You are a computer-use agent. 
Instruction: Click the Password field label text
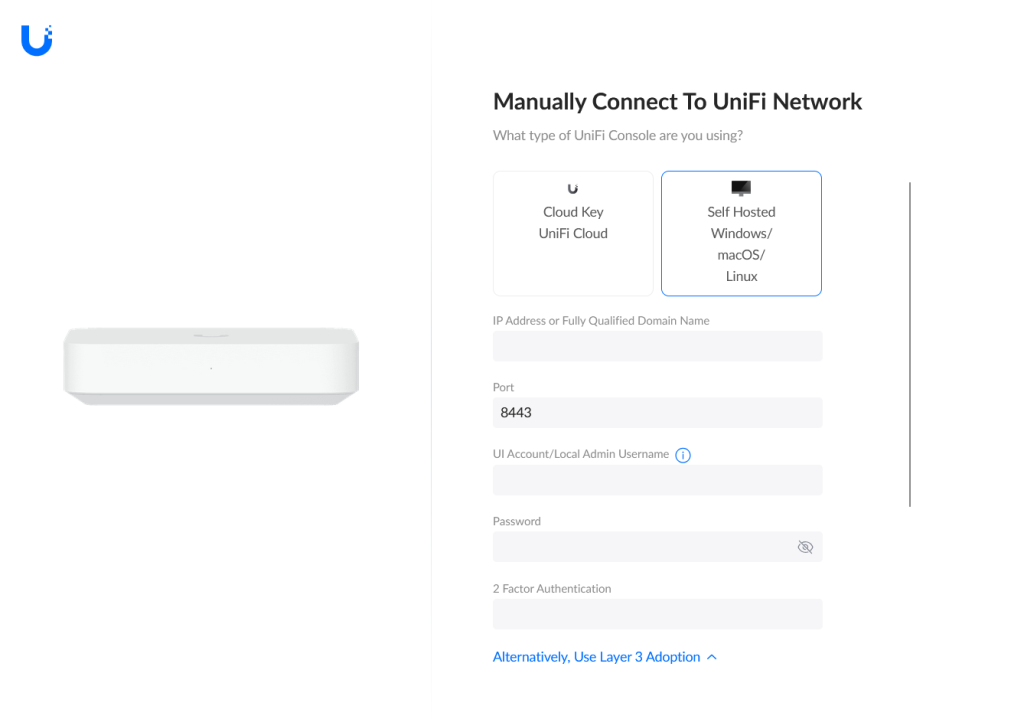[517, 521]
